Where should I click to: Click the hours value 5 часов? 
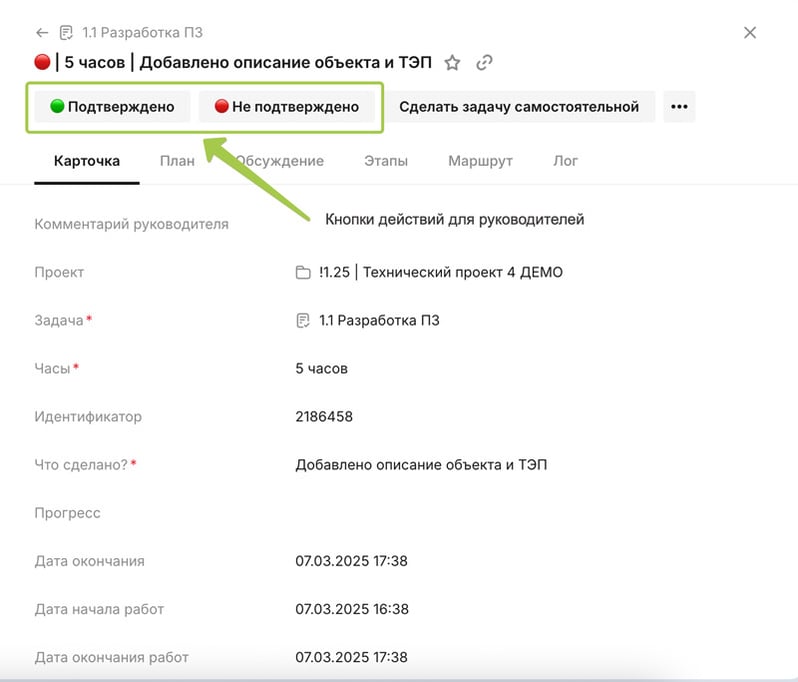point(321,368)
